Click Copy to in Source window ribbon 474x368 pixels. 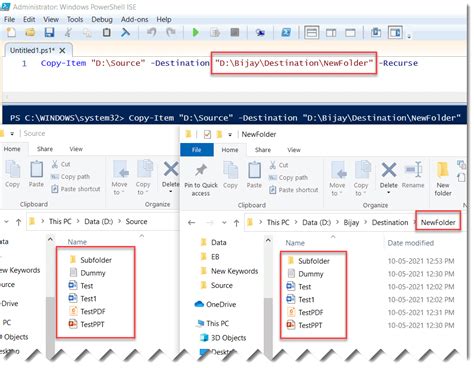[x=143, y=178]
